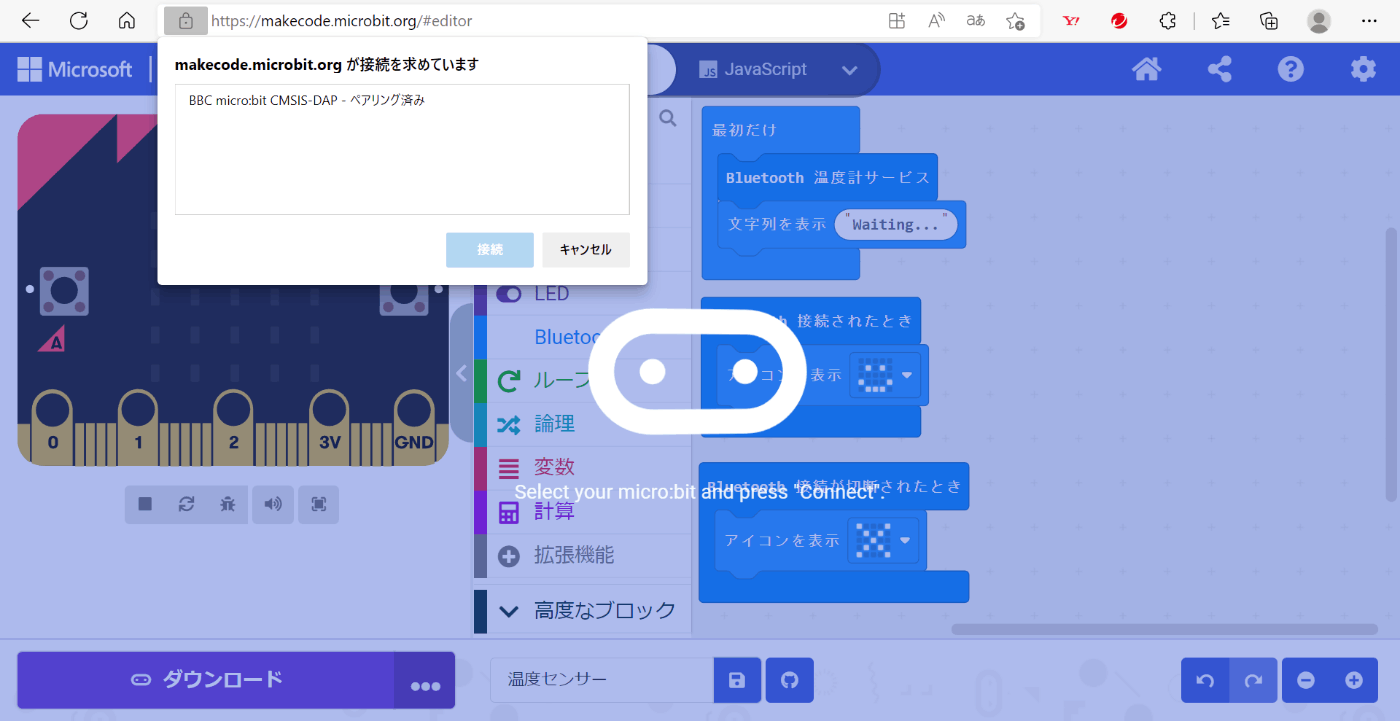Edit the "Waiting..." string value
The image size is (1400, 721).
point(896,225)
